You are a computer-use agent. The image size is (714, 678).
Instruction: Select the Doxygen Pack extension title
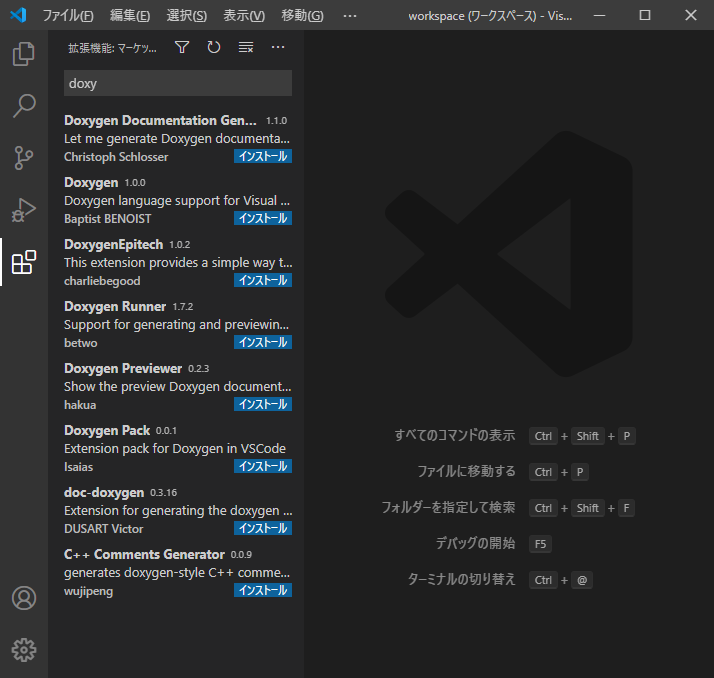point(107,430)
